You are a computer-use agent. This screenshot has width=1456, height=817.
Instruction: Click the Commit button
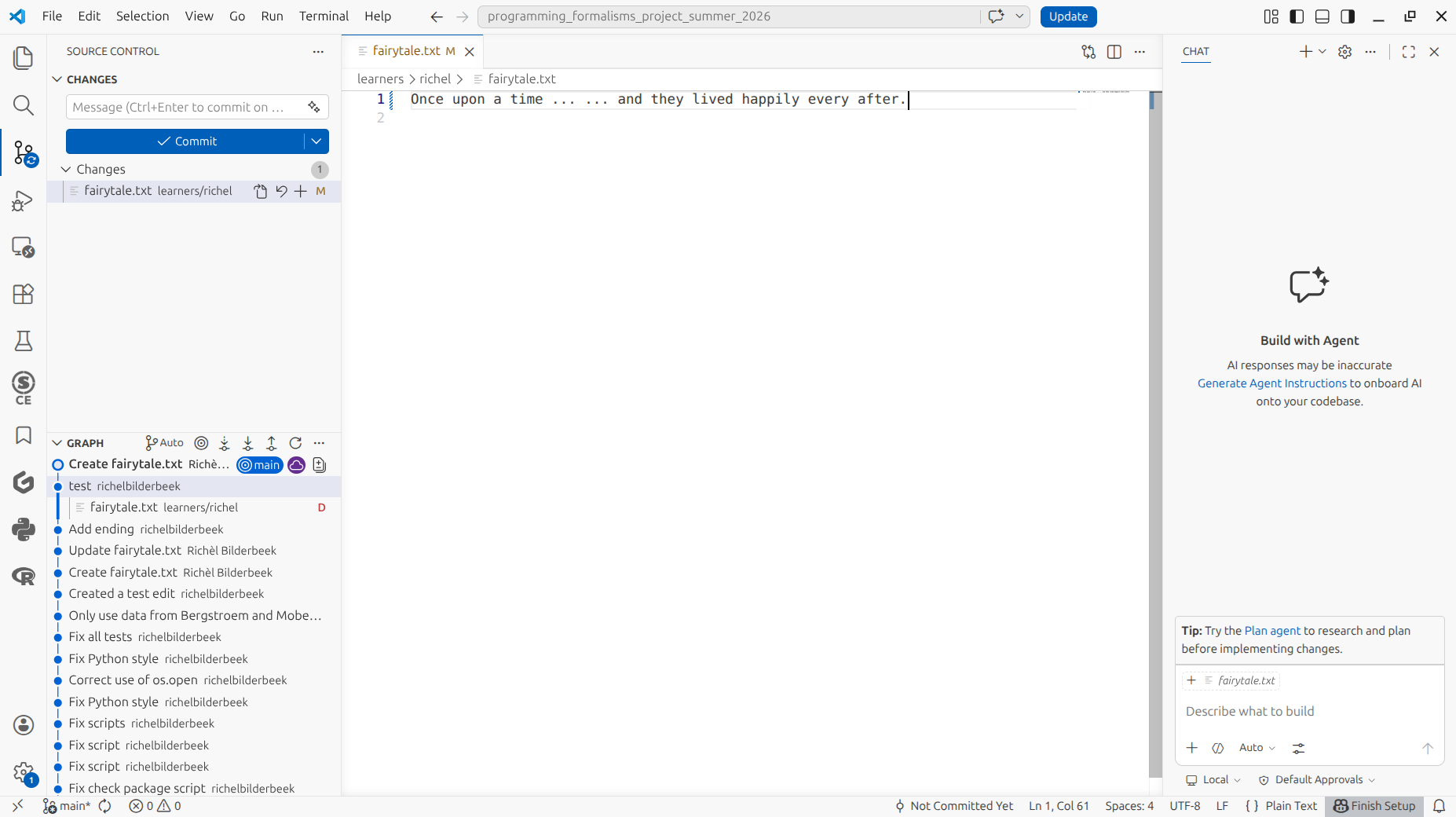(x=185, y=141)
